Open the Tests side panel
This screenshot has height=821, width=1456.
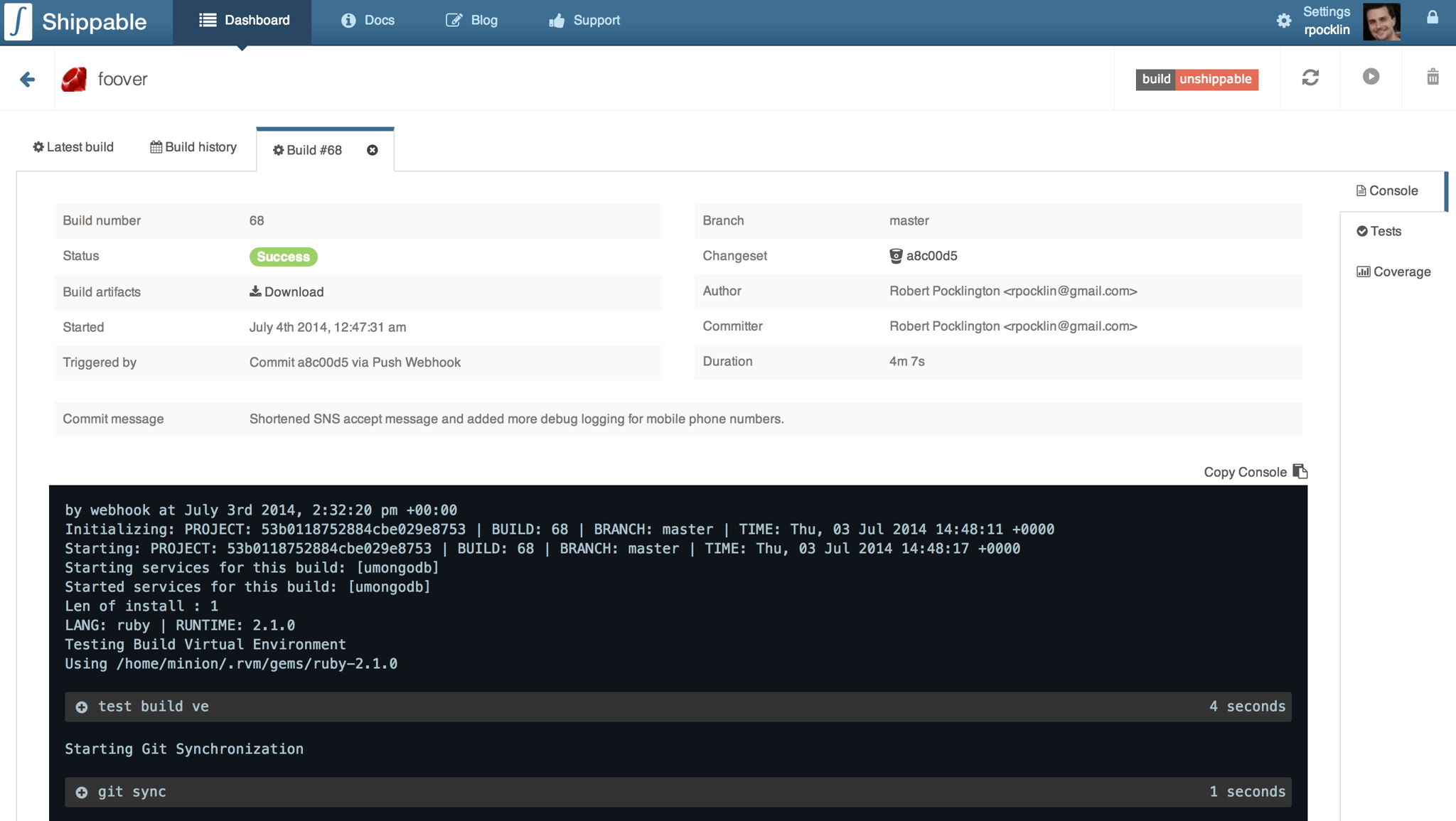pos(1379,231)
